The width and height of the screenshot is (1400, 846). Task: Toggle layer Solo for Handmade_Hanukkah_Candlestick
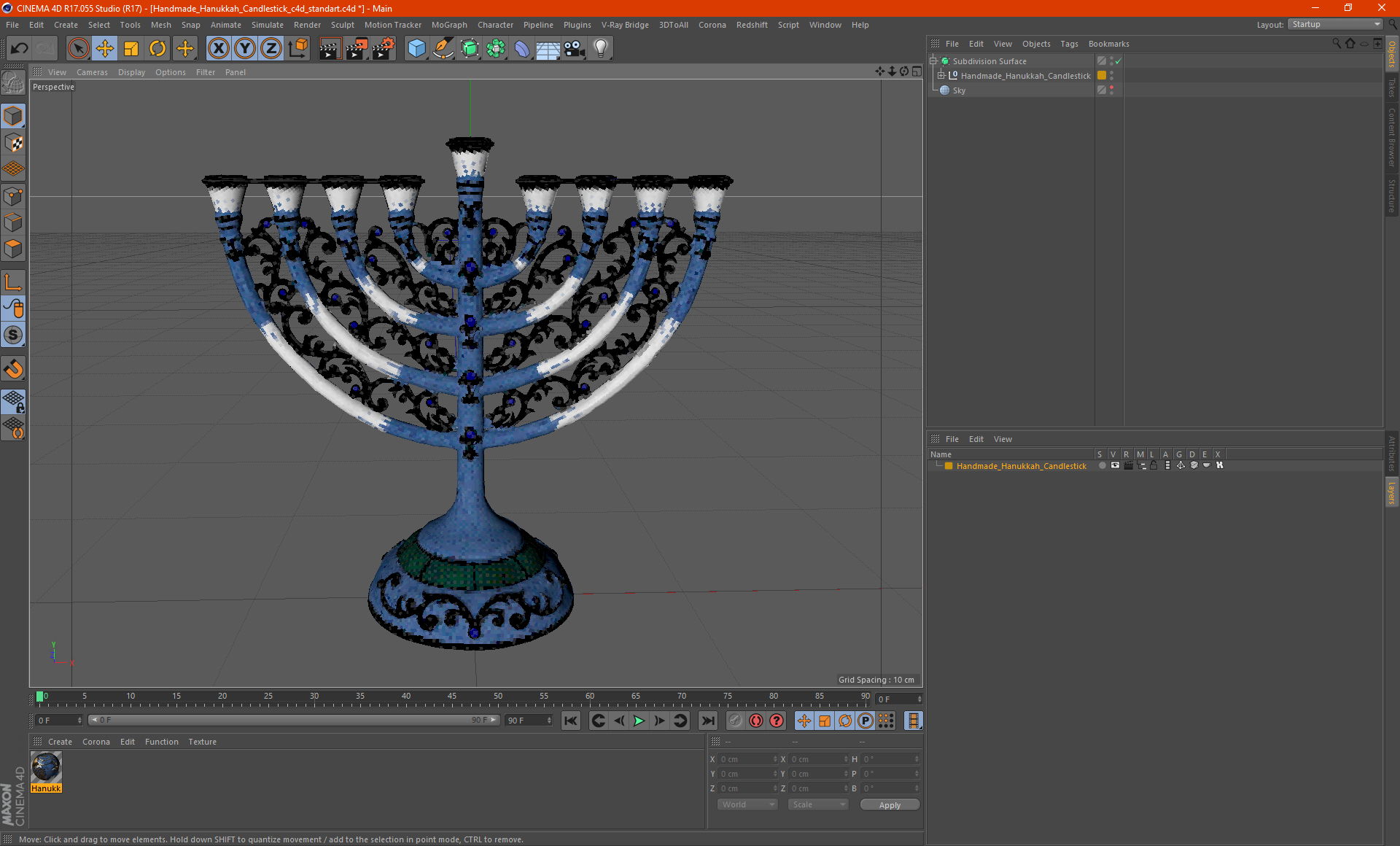coord(1102,465)
